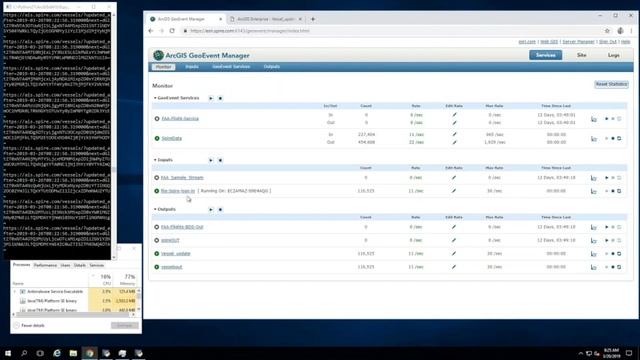Start the FAA_Sample_Stream input
Screen dimensions: 640x360
tap(607, 178)
